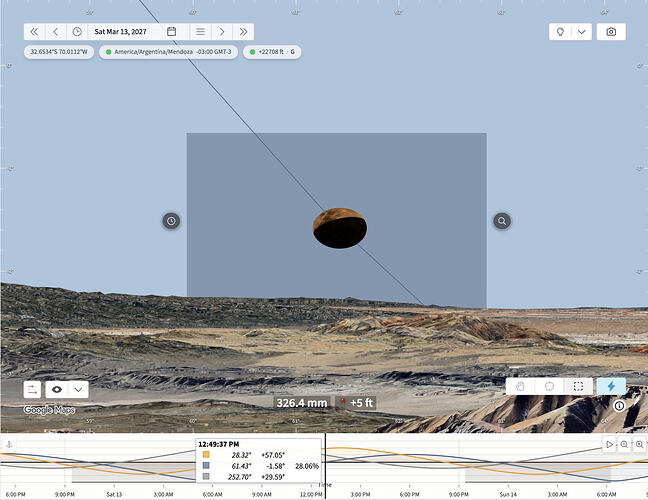The width and height of the screenshot is (648, 500).
Task: Take a screenshot with the camera icon
Action: point(611,32)
